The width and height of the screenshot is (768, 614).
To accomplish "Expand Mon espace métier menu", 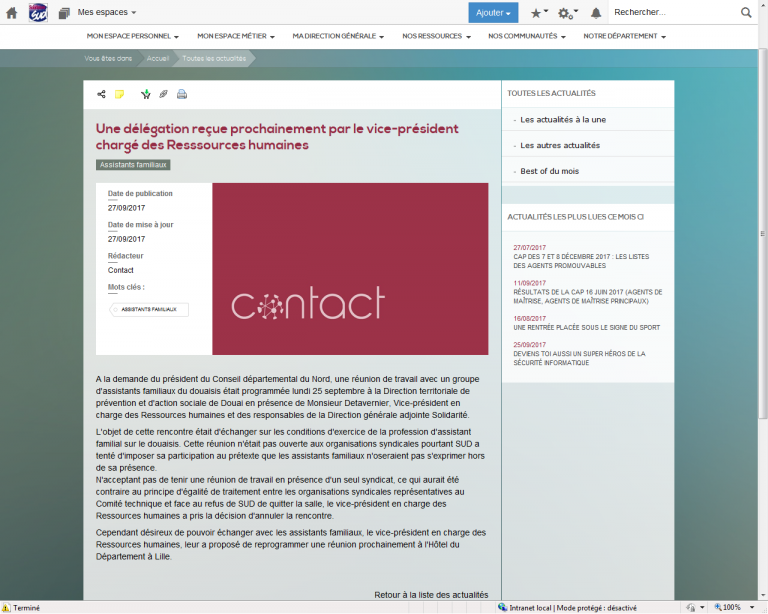I will (236, 36).
